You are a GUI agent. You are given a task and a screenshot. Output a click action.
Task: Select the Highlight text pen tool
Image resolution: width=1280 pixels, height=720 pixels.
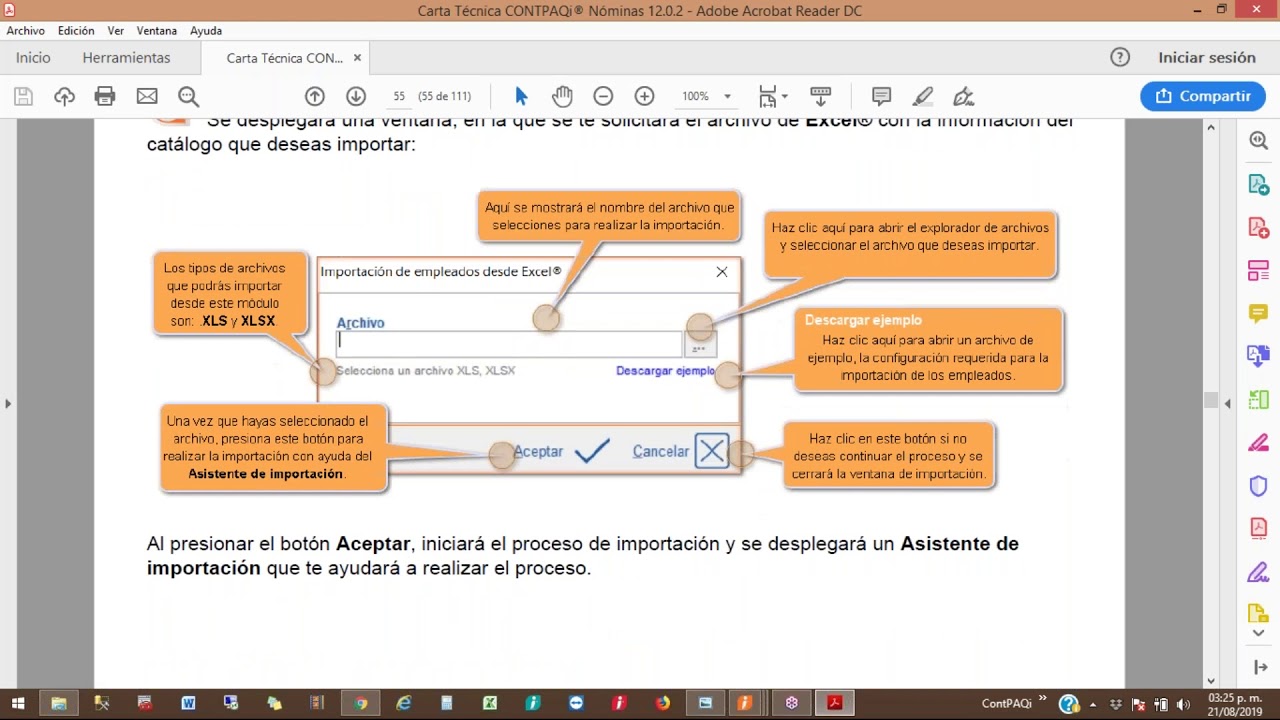[923, 96]
